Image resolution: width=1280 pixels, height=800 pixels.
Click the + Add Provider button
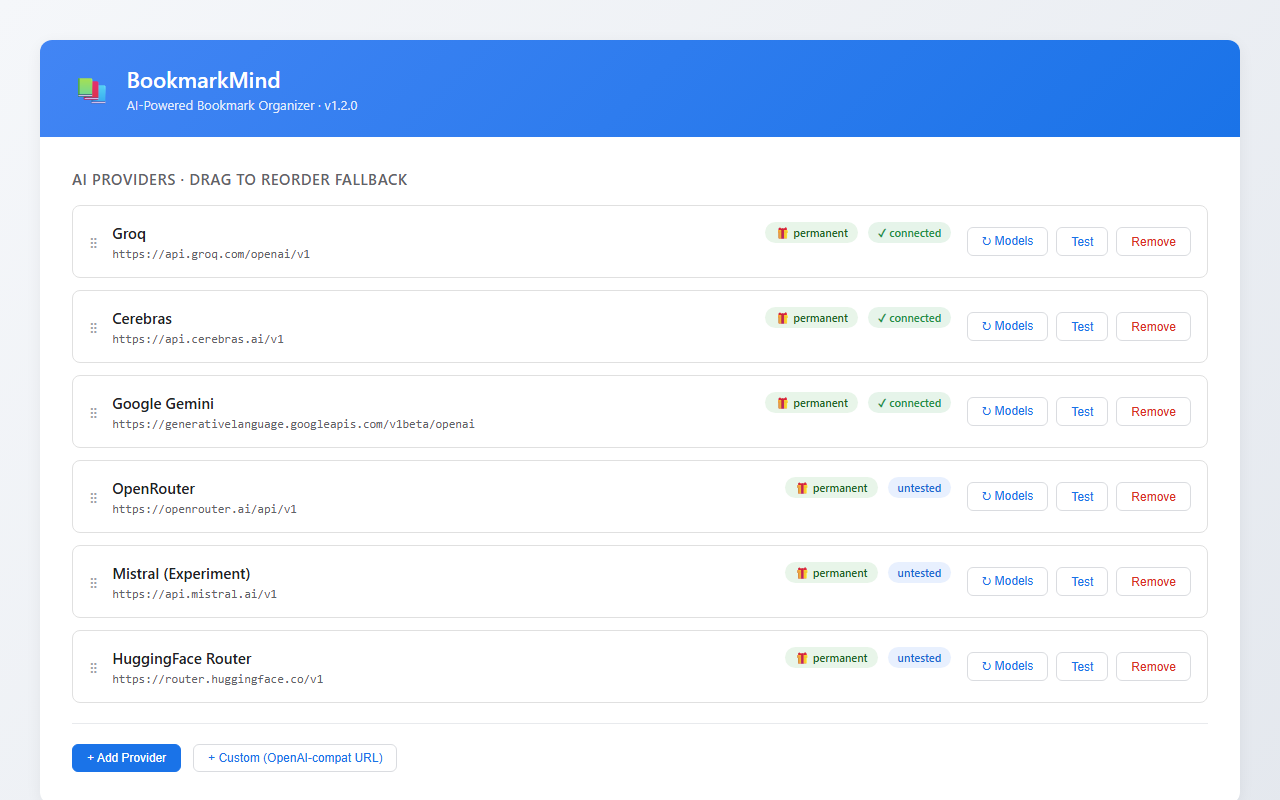[126, 758]
